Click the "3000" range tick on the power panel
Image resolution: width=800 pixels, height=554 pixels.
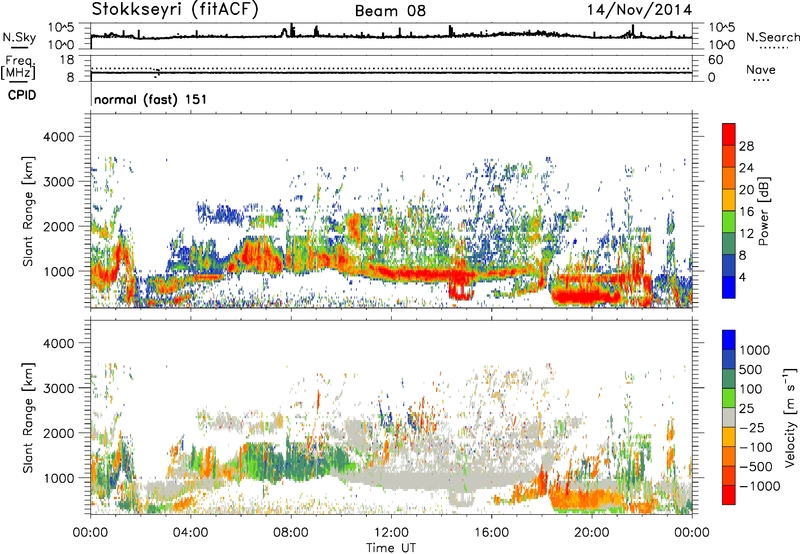pos(61,182)
